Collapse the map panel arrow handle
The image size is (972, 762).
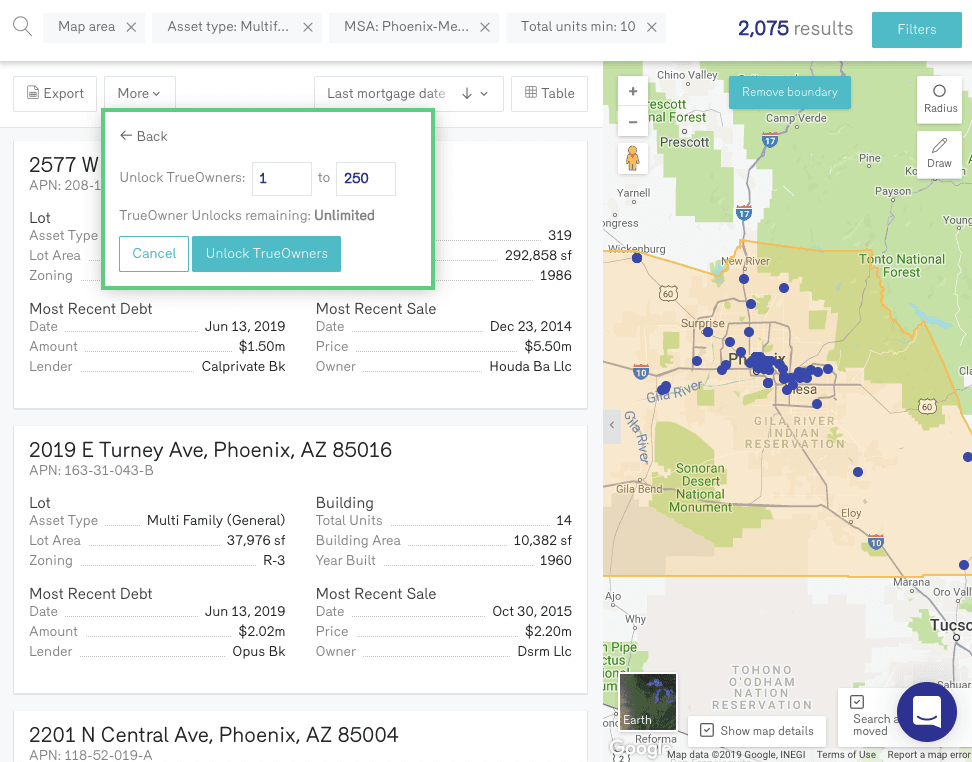[x=611, y=425]
